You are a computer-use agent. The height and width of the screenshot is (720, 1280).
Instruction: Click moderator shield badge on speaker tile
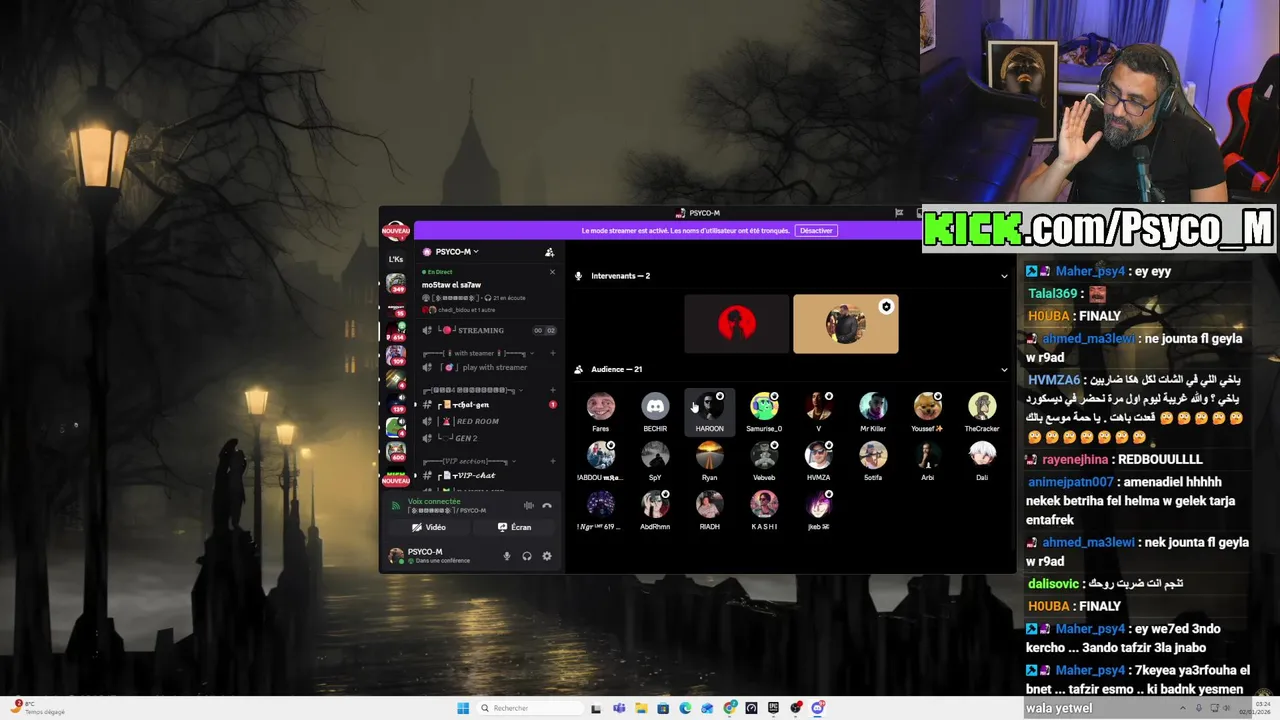[x=886, y=307]
